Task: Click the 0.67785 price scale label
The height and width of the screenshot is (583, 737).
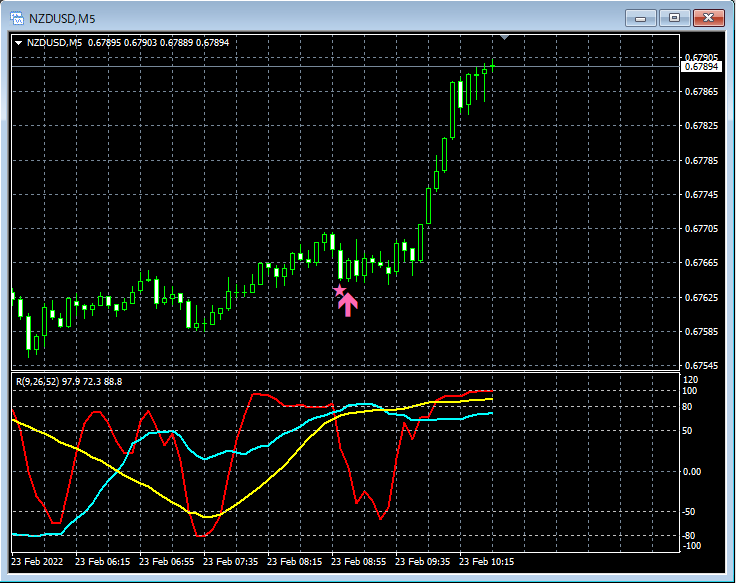Action: point(701,161)
